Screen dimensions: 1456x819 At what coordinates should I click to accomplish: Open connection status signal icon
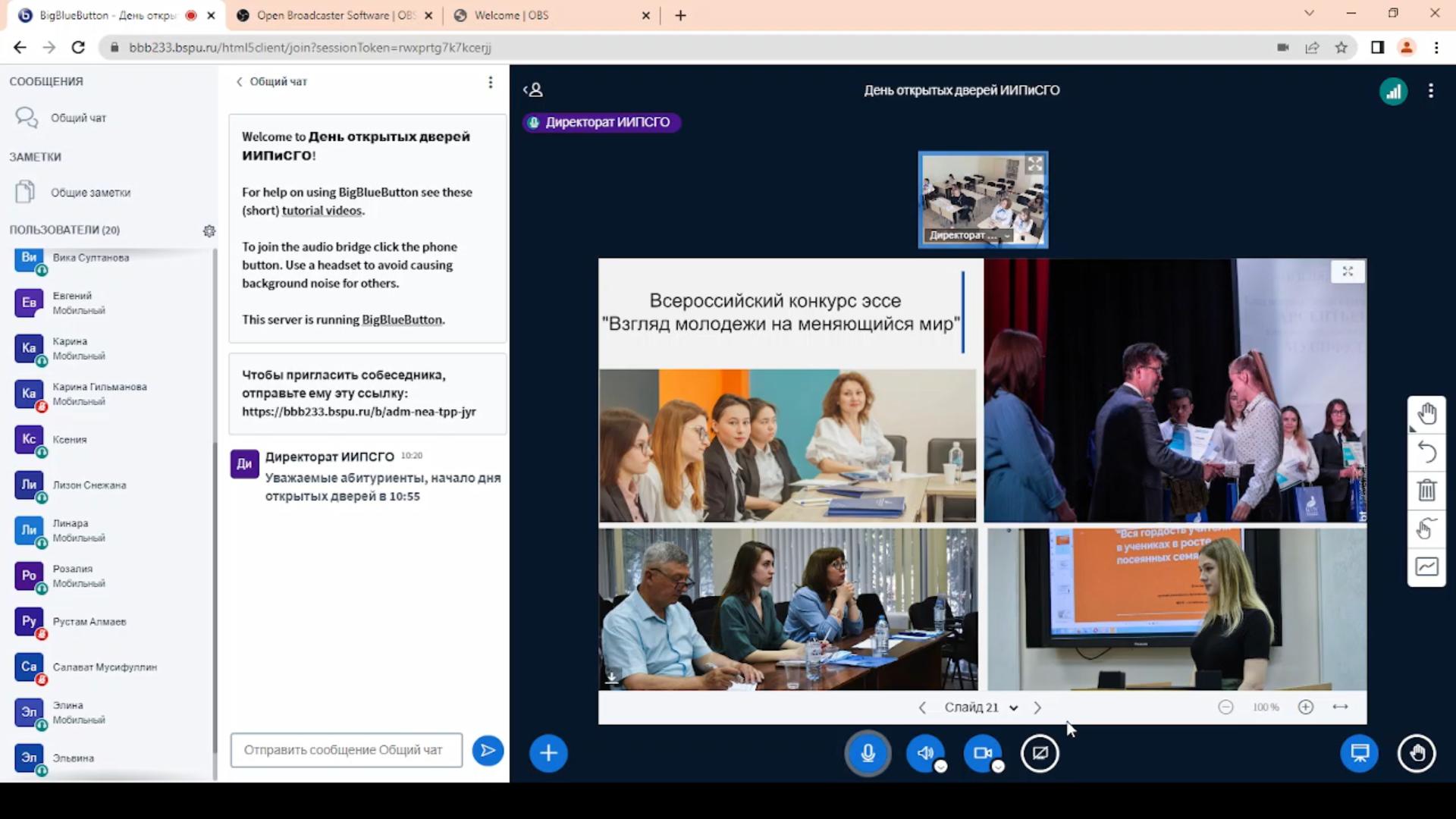click(x=1393, y=92)
